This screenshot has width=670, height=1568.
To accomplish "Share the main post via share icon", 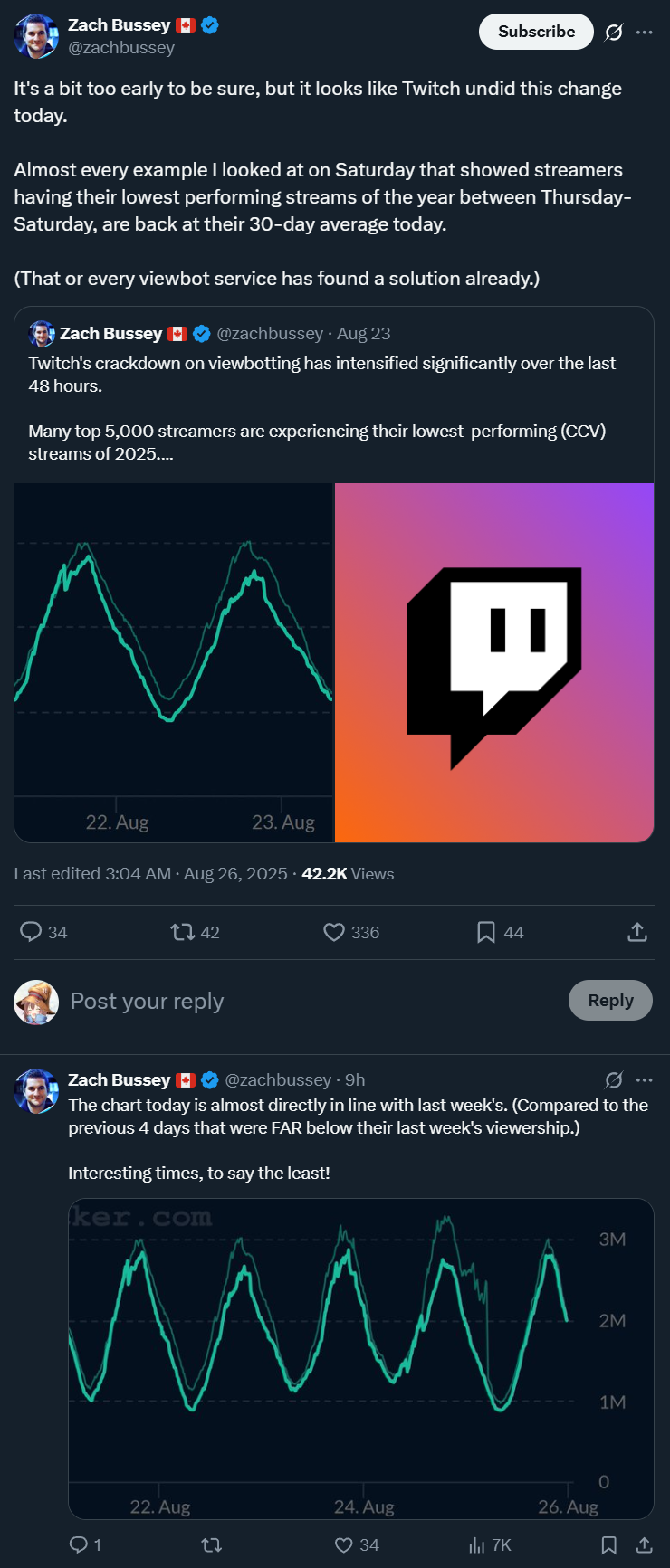I will click(637, 932).
